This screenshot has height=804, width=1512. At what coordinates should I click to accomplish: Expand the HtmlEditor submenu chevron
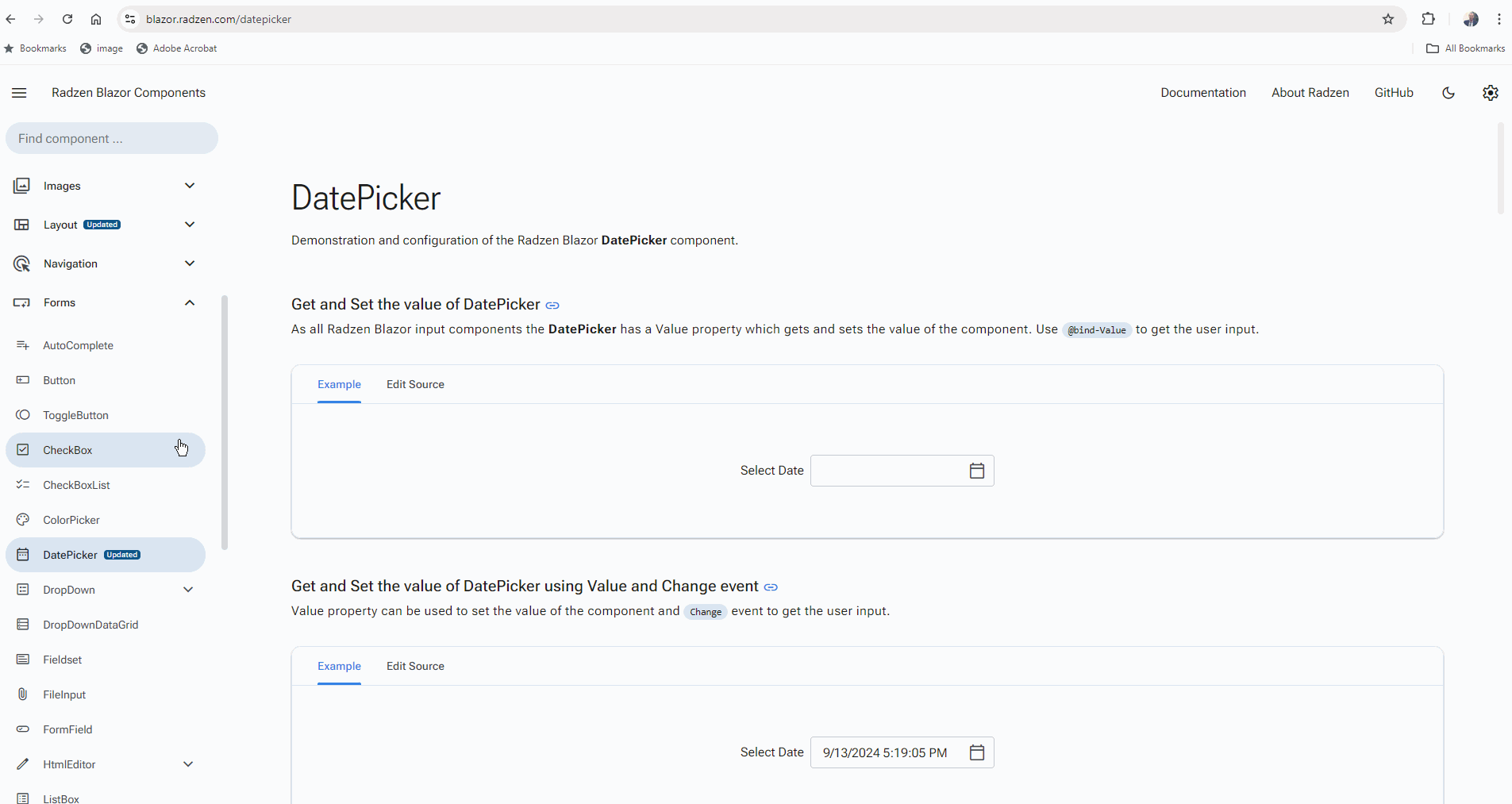point(188,764)
